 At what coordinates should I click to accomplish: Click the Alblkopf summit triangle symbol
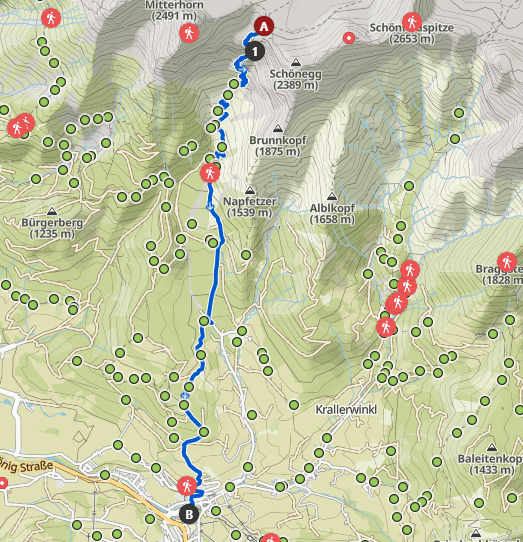332,197
